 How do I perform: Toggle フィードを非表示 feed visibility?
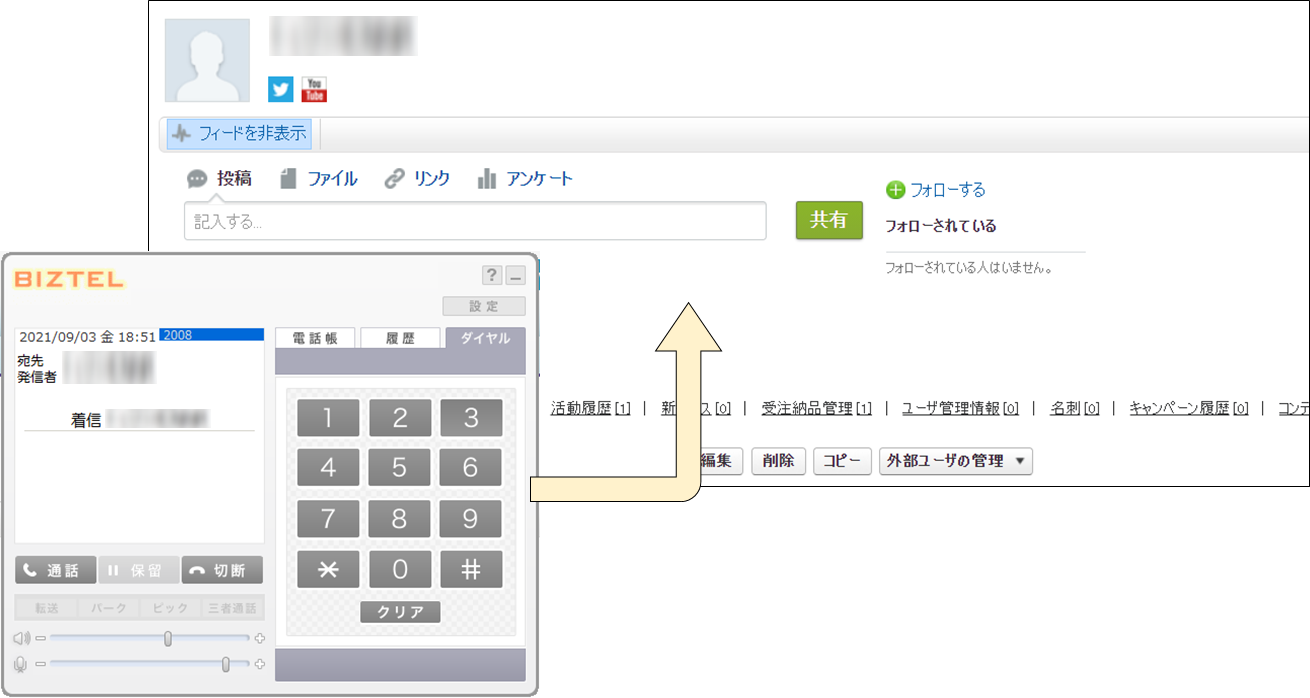238,133
